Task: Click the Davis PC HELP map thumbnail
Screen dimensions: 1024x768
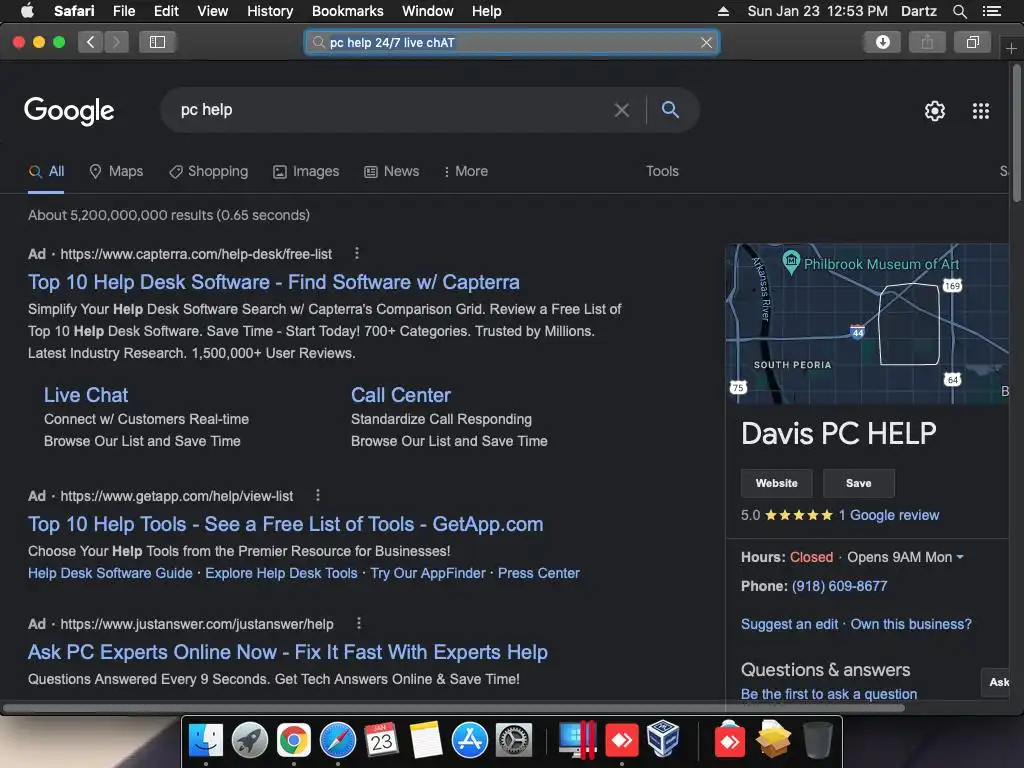Action: coord(867,323)
